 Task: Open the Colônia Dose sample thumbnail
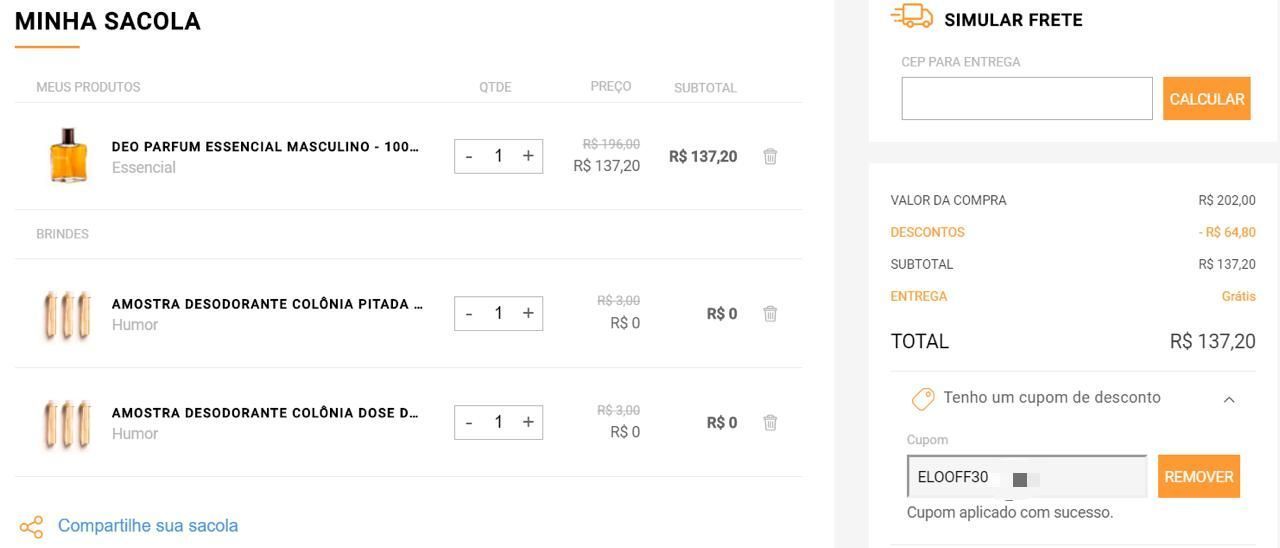[x=67, y=424]
